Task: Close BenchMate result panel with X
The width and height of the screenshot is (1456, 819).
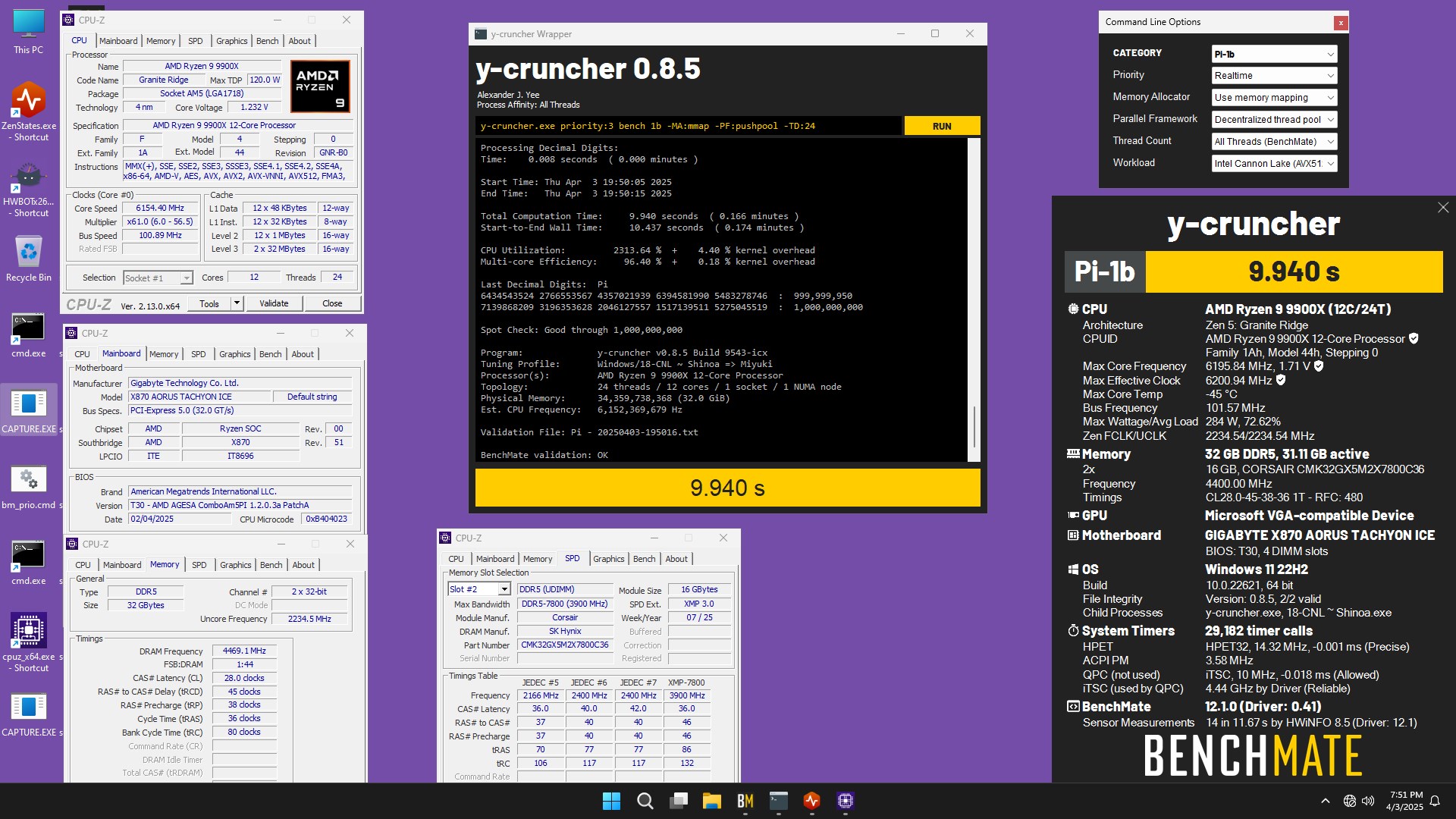Action: click(x=1443, y=207)
